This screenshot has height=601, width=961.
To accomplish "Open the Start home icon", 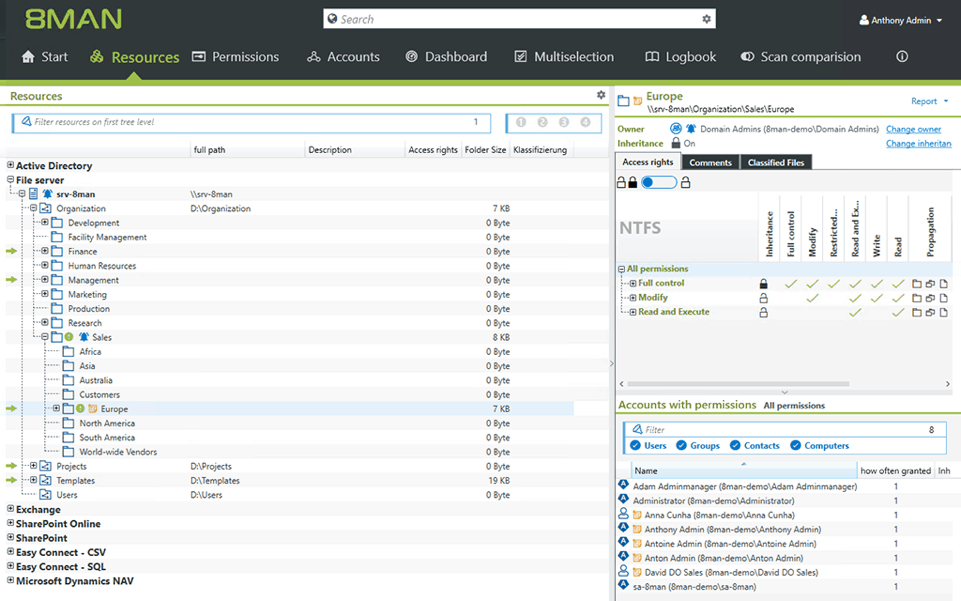I will coord(28,57).
